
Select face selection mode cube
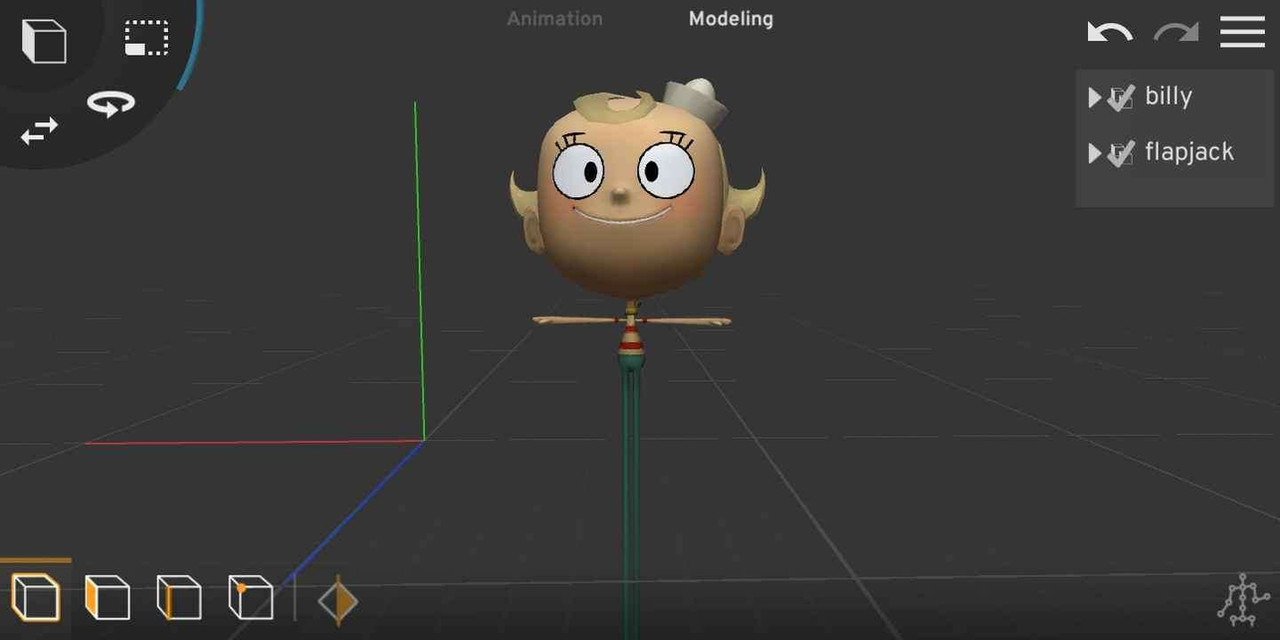(x=108, y=598)
